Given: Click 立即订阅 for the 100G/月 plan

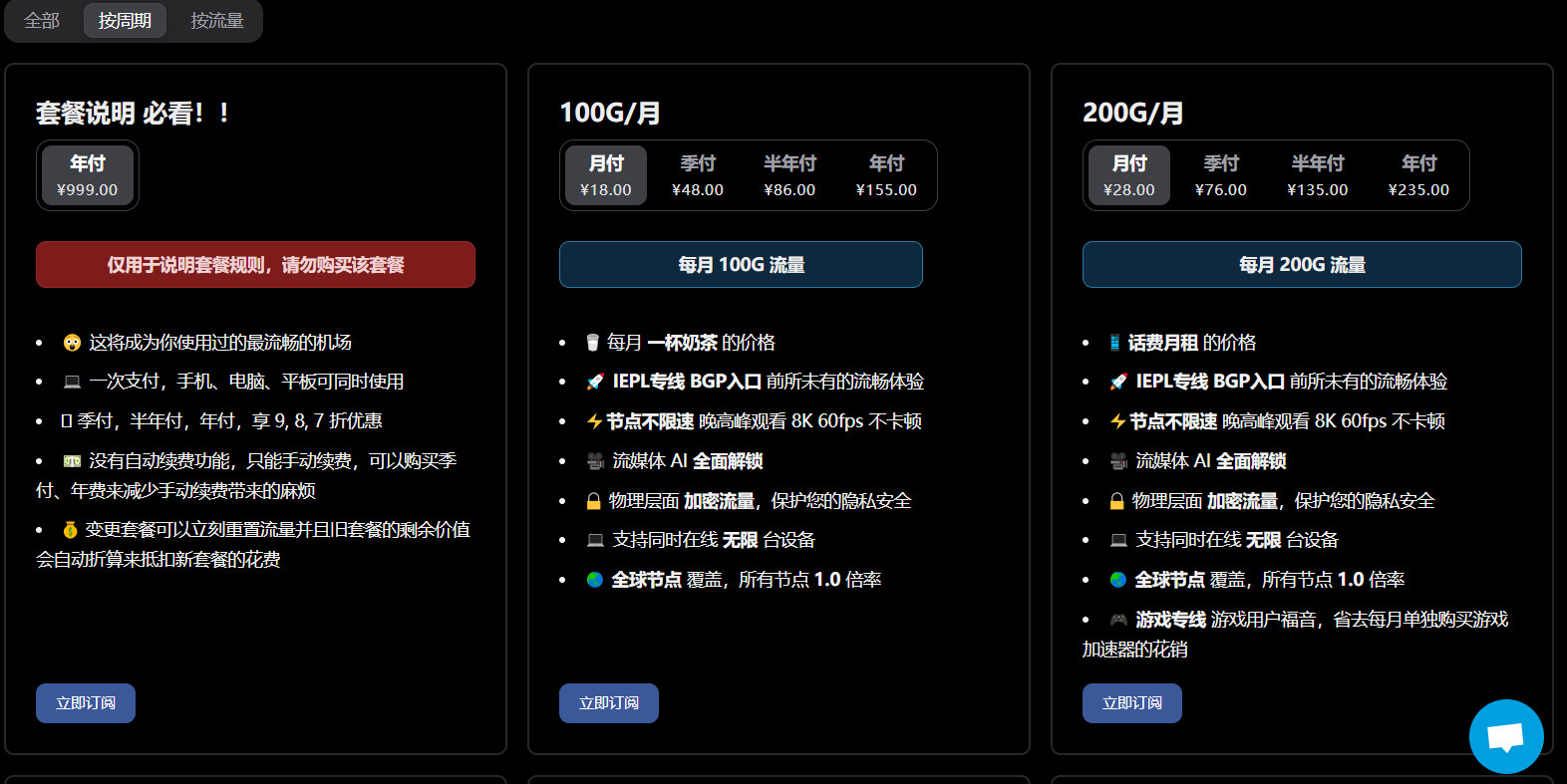Looking at the screenshot, I should pyautogui.click(x=609, y=703).
